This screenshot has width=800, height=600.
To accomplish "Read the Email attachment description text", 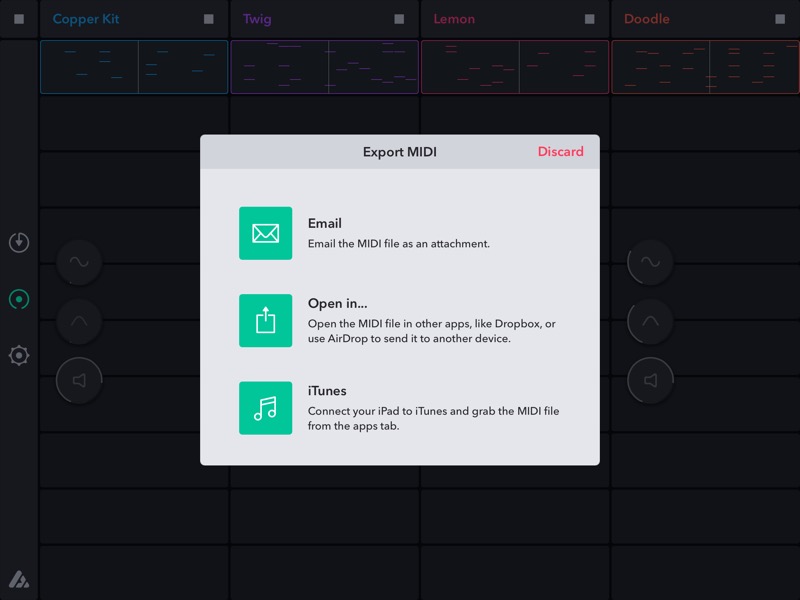I will point(398,244).
